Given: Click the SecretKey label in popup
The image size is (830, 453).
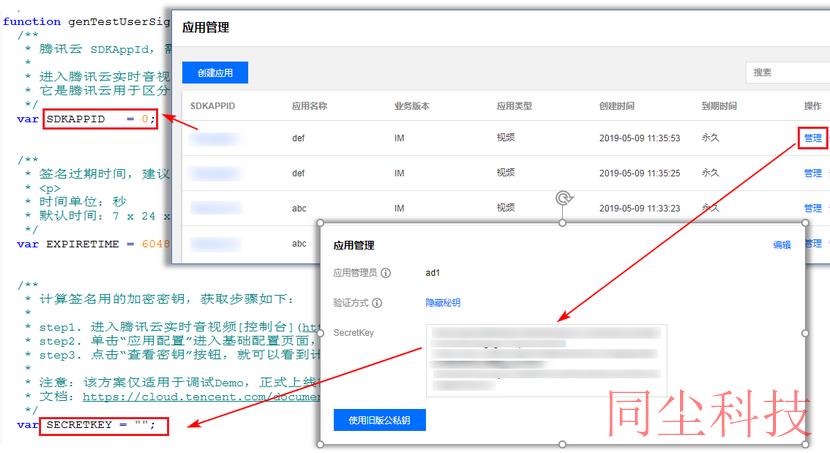Looking at the screenshot, I should 353,332.
